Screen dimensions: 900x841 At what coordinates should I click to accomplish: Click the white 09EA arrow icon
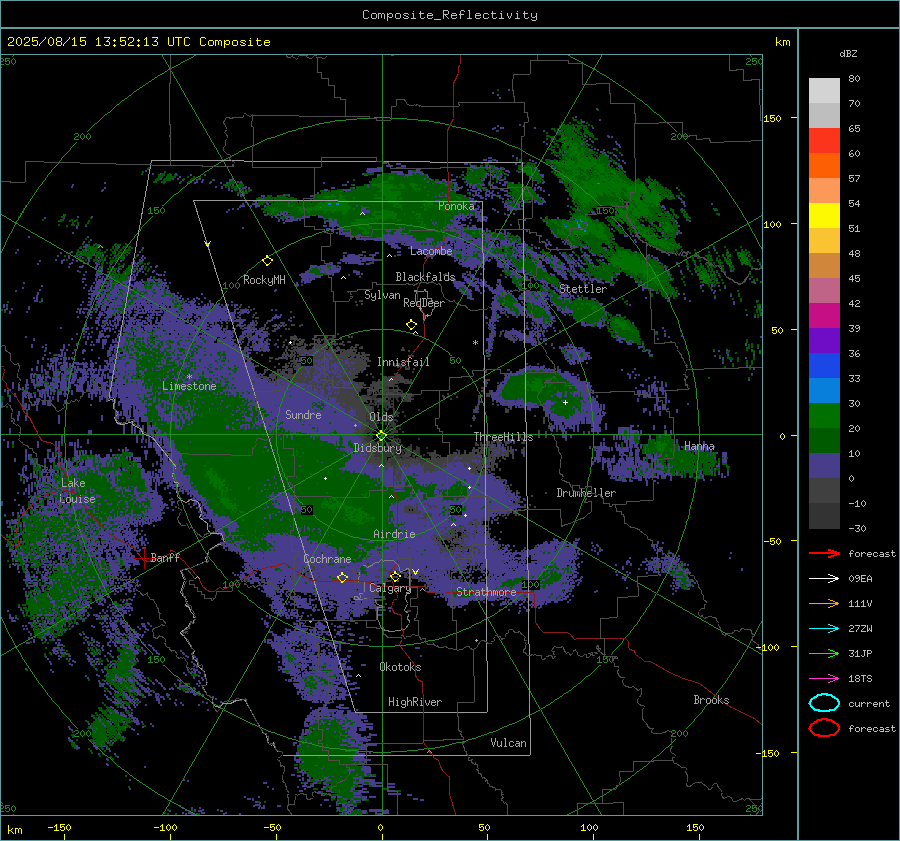pyautogui.click(x=824, y=579)
